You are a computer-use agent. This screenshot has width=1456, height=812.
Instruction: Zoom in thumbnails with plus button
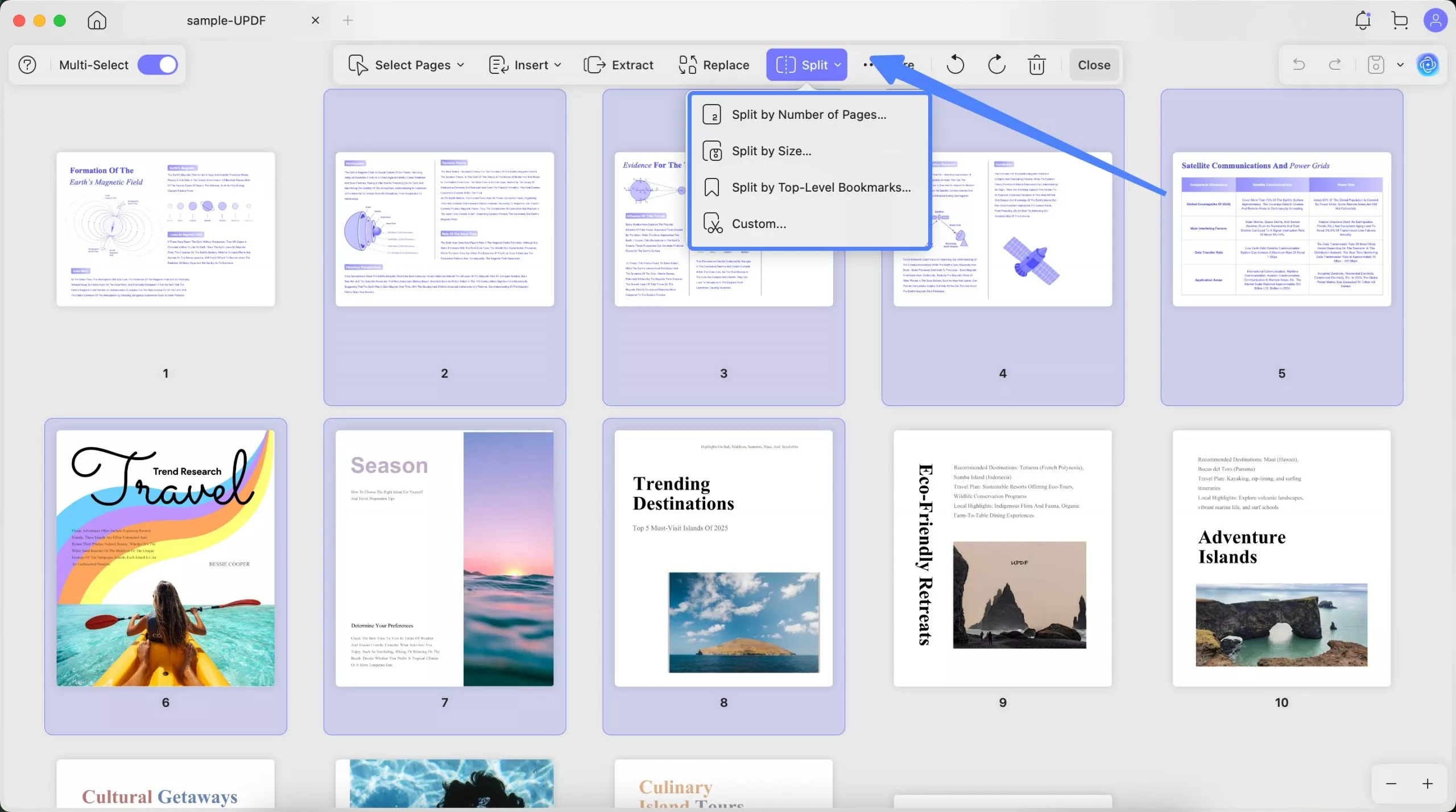pos(1428,784)
